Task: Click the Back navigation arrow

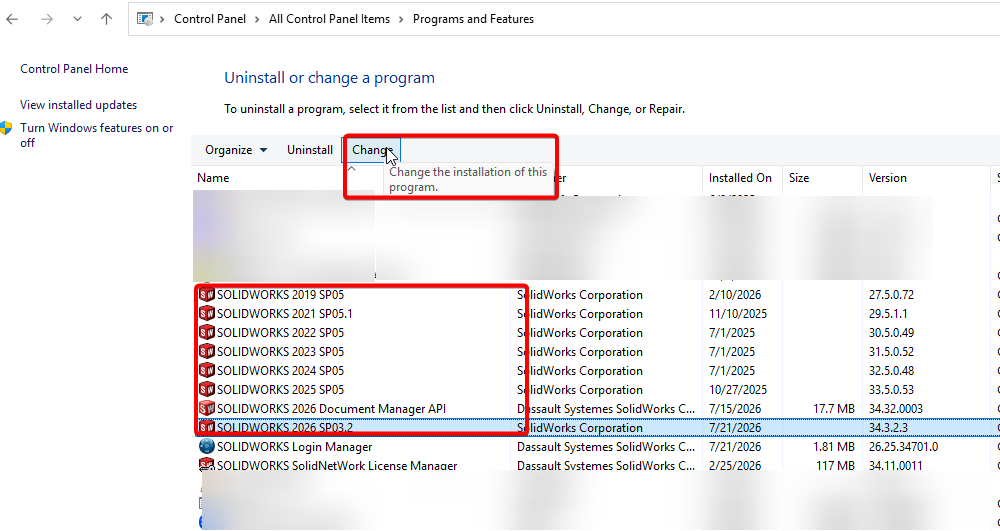Action: tap(12, 19)
